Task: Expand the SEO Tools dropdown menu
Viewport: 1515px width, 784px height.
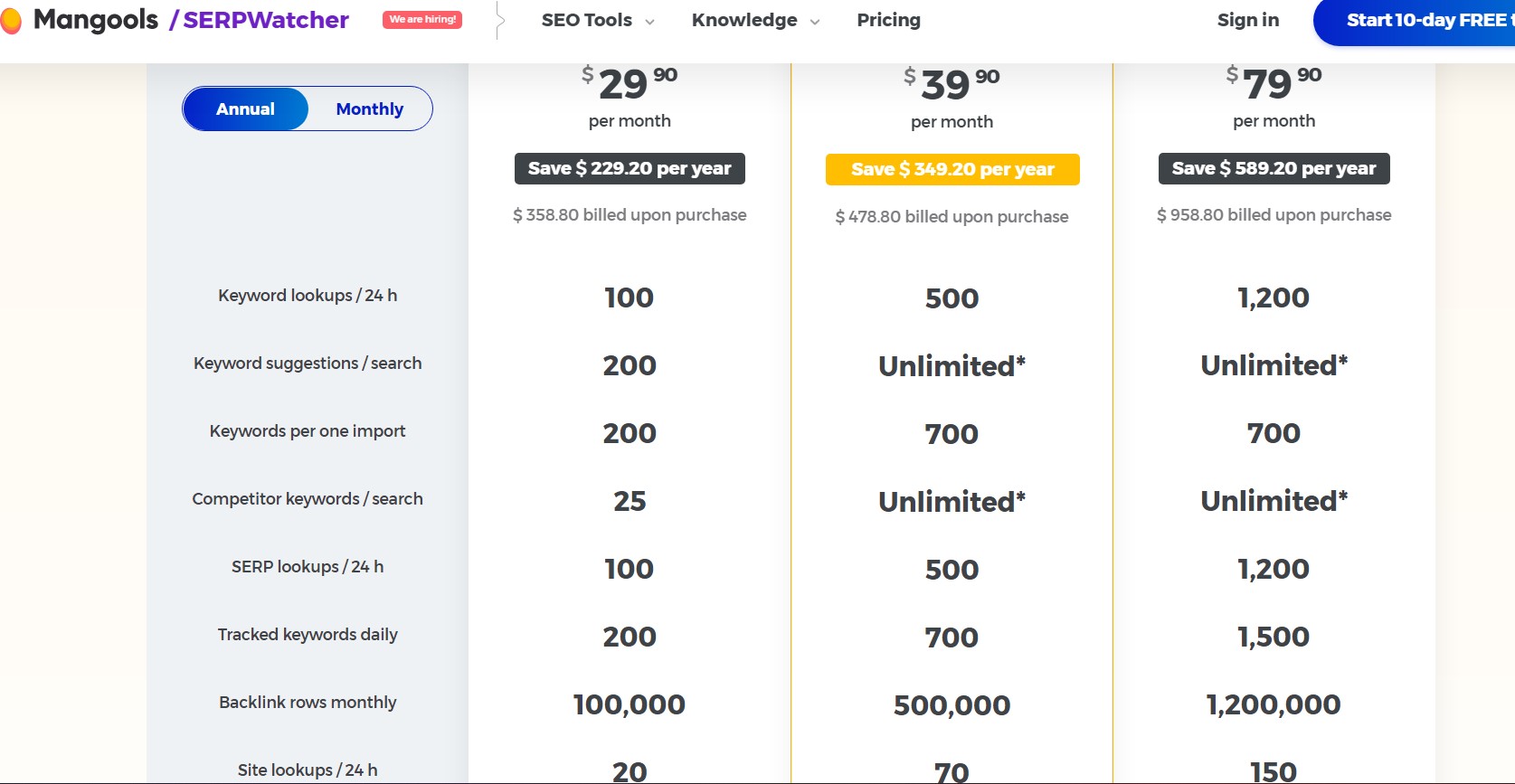Action: (x=598, y=20)
